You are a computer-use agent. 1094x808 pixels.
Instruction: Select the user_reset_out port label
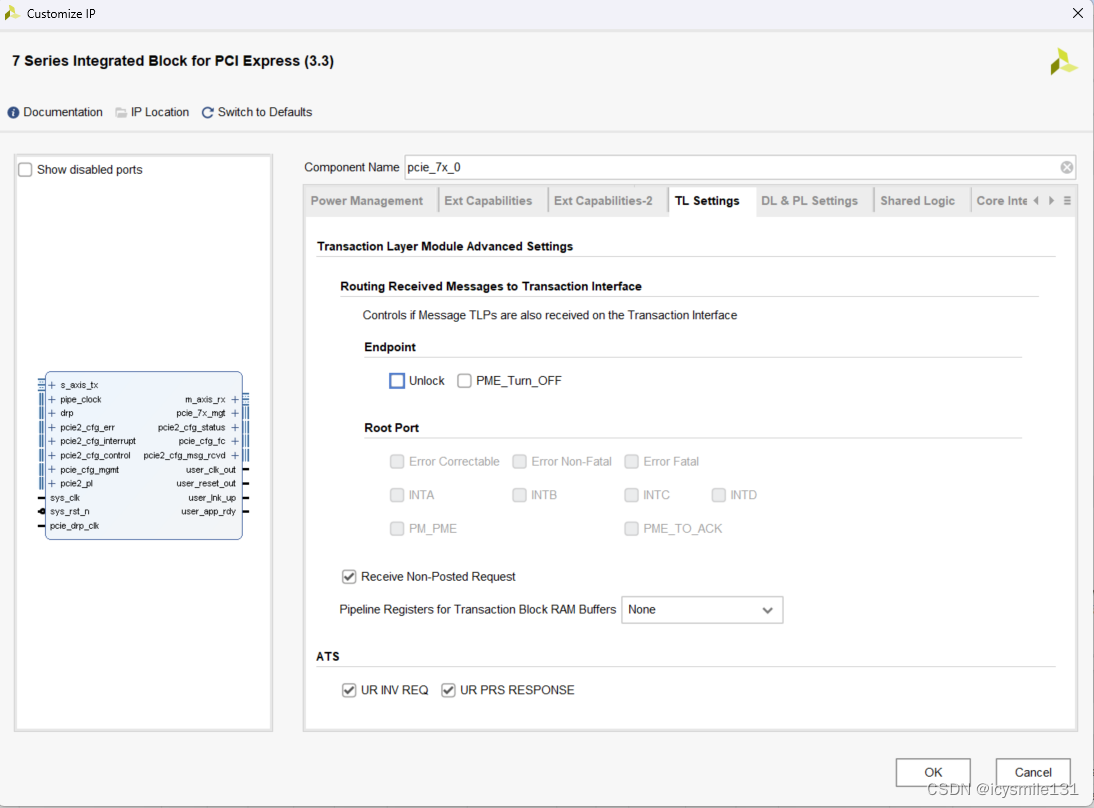point(206,484)
